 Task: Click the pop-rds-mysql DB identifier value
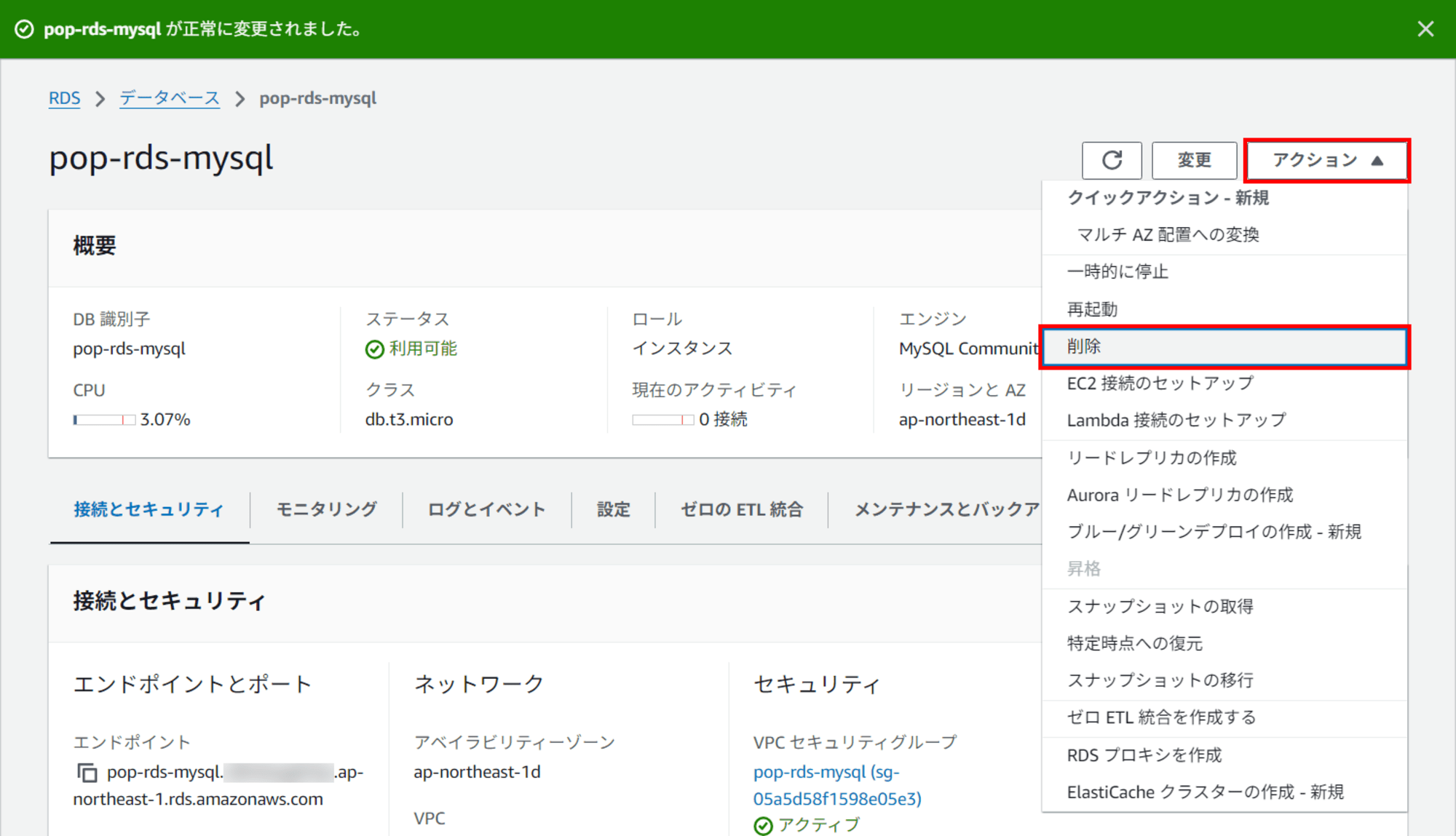point(130,349)
